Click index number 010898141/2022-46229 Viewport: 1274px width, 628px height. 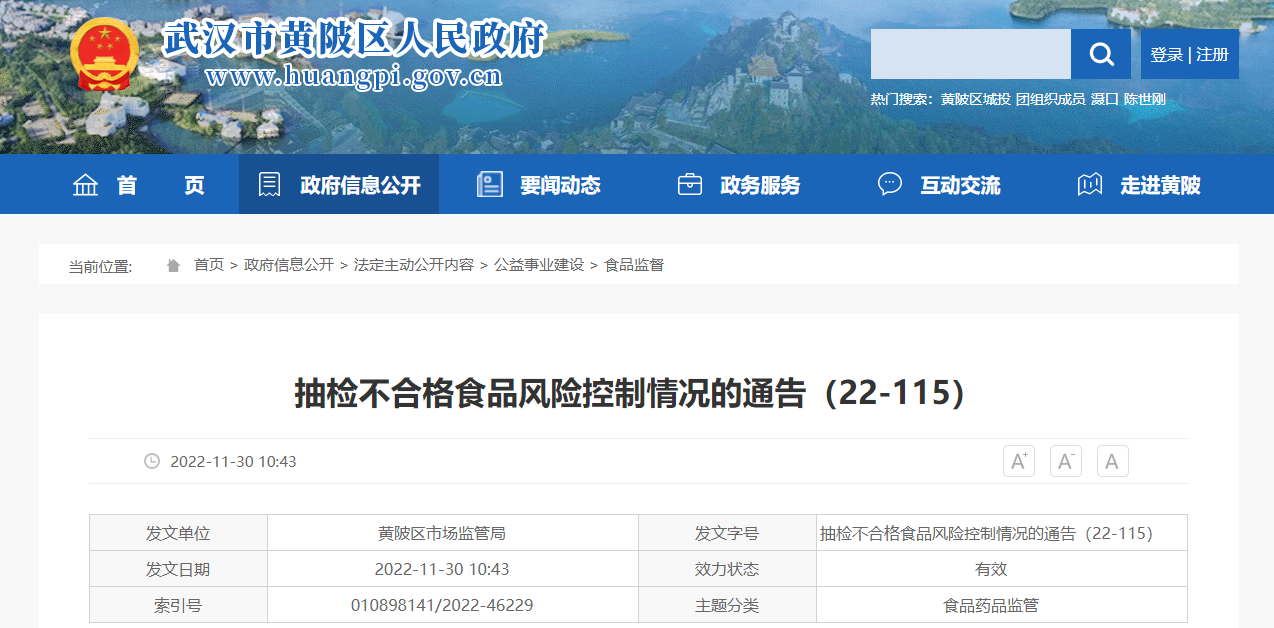442,605
